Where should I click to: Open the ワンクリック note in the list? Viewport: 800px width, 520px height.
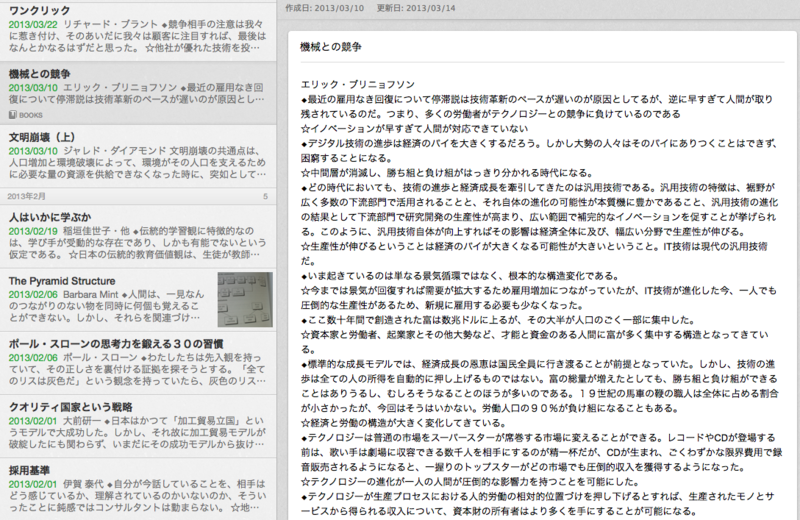coord(138,31)
